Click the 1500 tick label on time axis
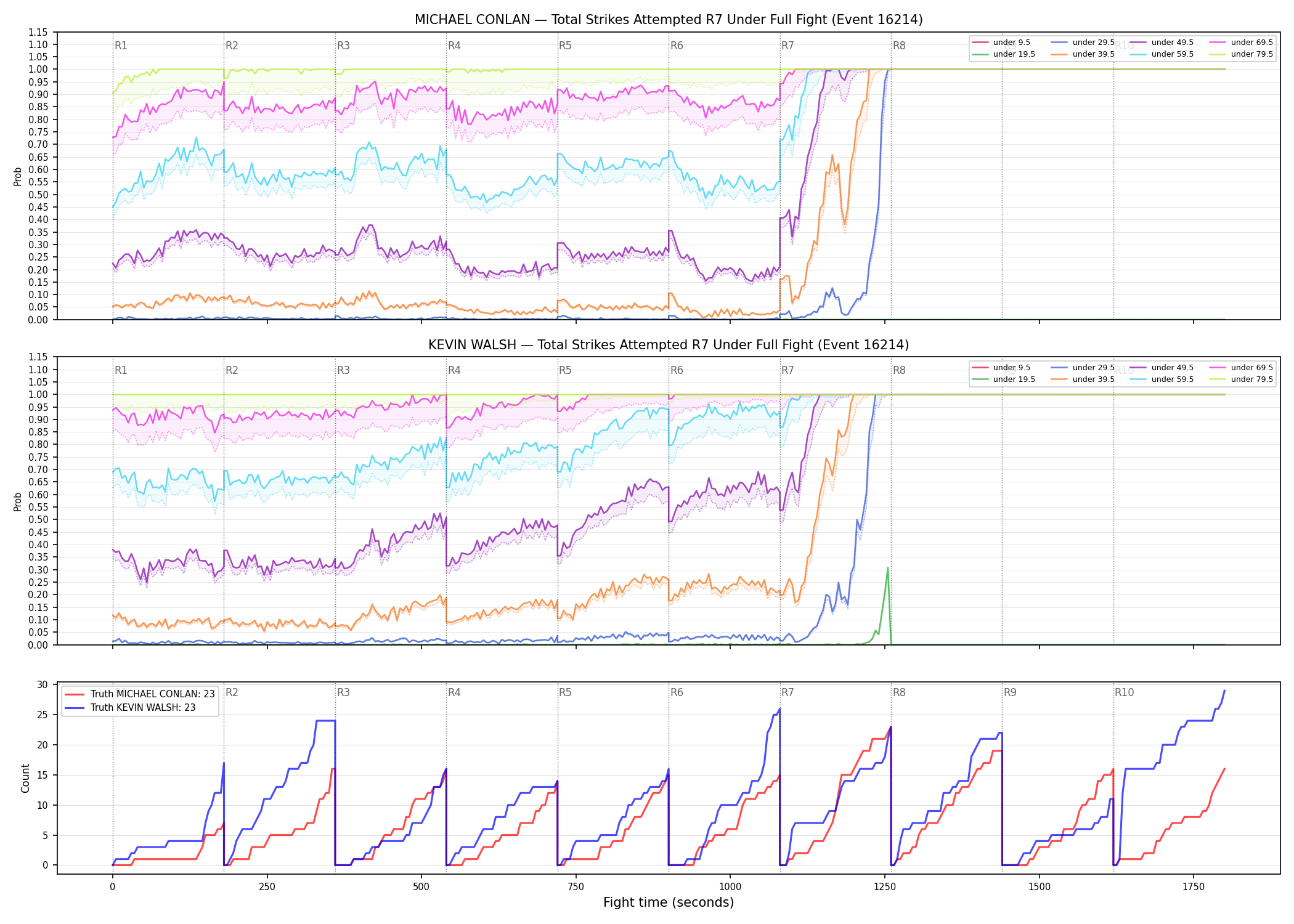The height and width of the screenshot is (924, 1294). (1040, 887)
